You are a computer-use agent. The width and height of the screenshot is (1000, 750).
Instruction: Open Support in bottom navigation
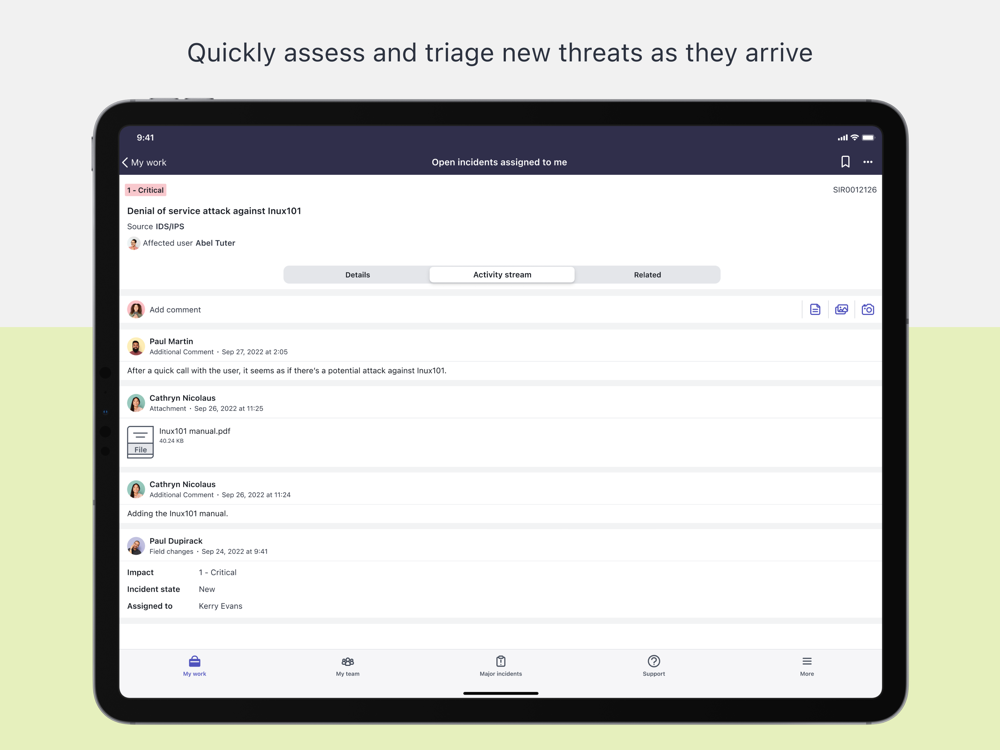click(654, 666)
